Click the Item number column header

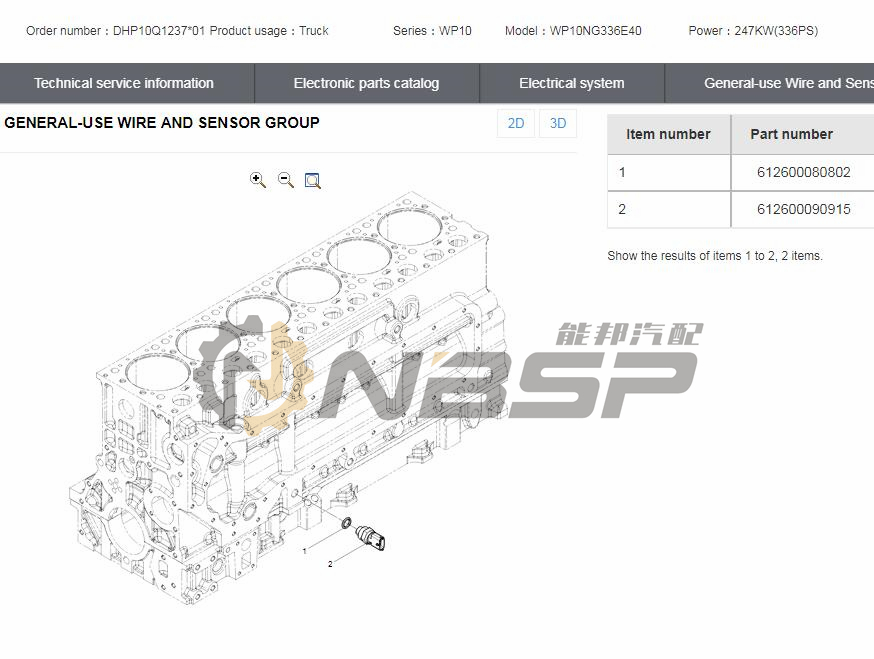(x=668, y=134)
